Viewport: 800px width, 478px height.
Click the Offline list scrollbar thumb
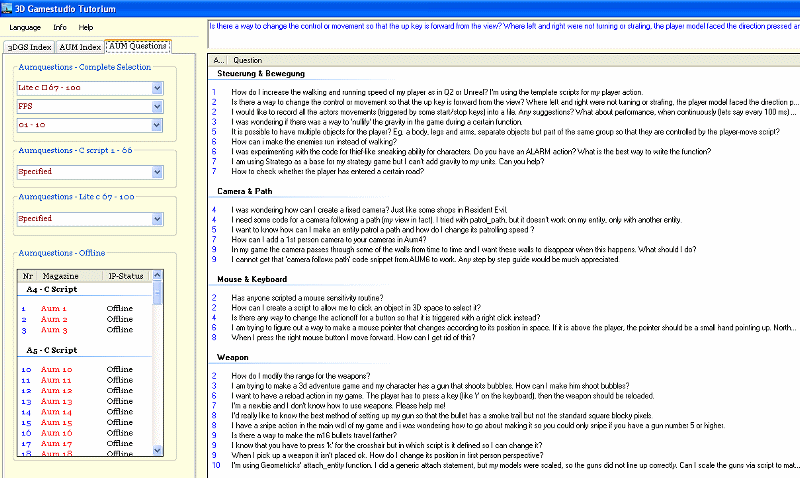(x=157, y=293)
